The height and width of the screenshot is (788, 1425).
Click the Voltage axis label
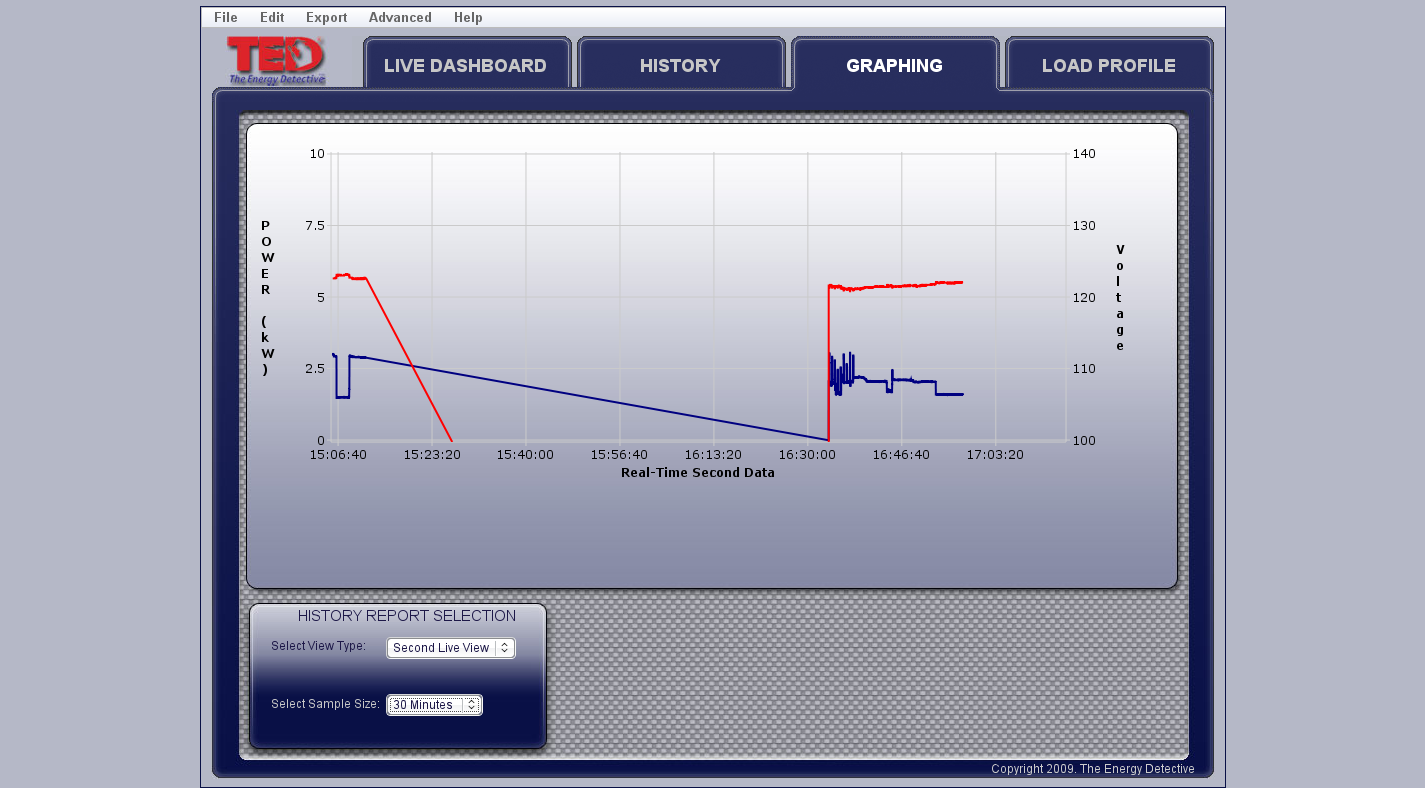(x=1120, y=297)
